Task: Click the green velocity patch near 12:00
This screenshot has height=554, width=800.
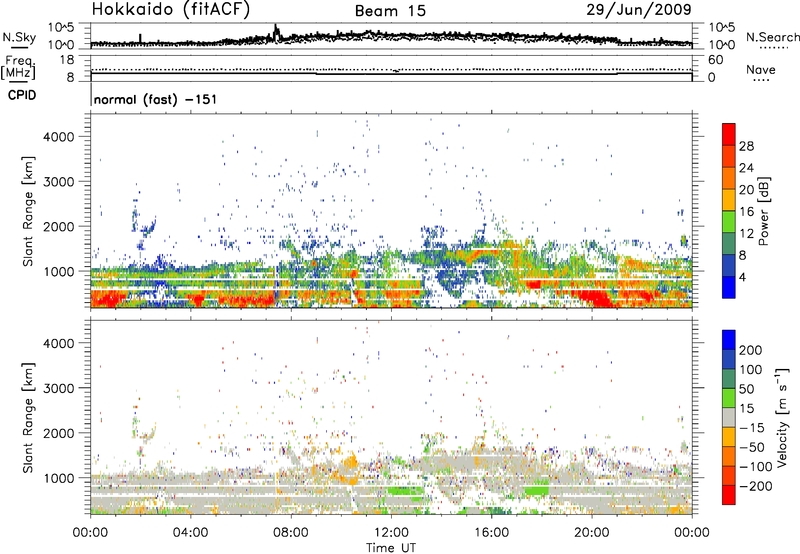Action: pos(405,491)
